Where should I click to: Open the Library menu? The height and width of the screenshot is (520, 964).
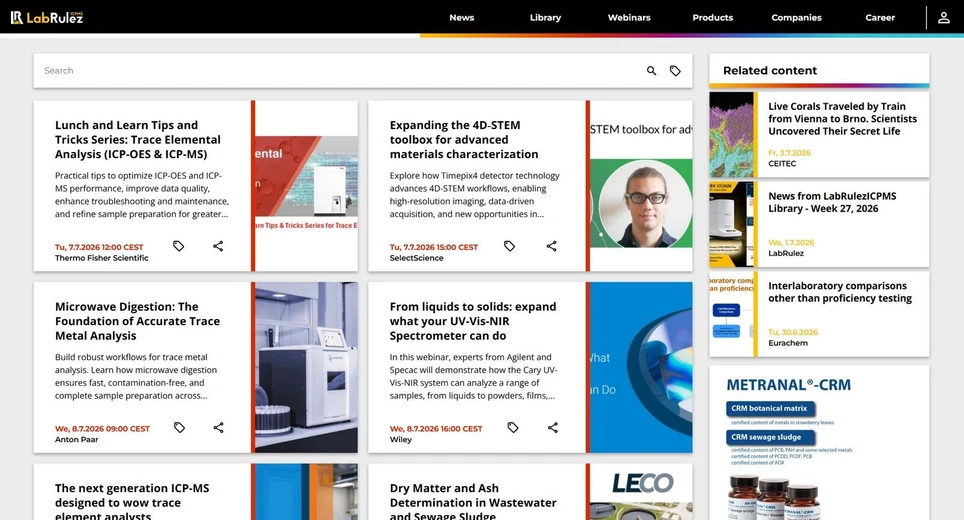click(545, 18)
